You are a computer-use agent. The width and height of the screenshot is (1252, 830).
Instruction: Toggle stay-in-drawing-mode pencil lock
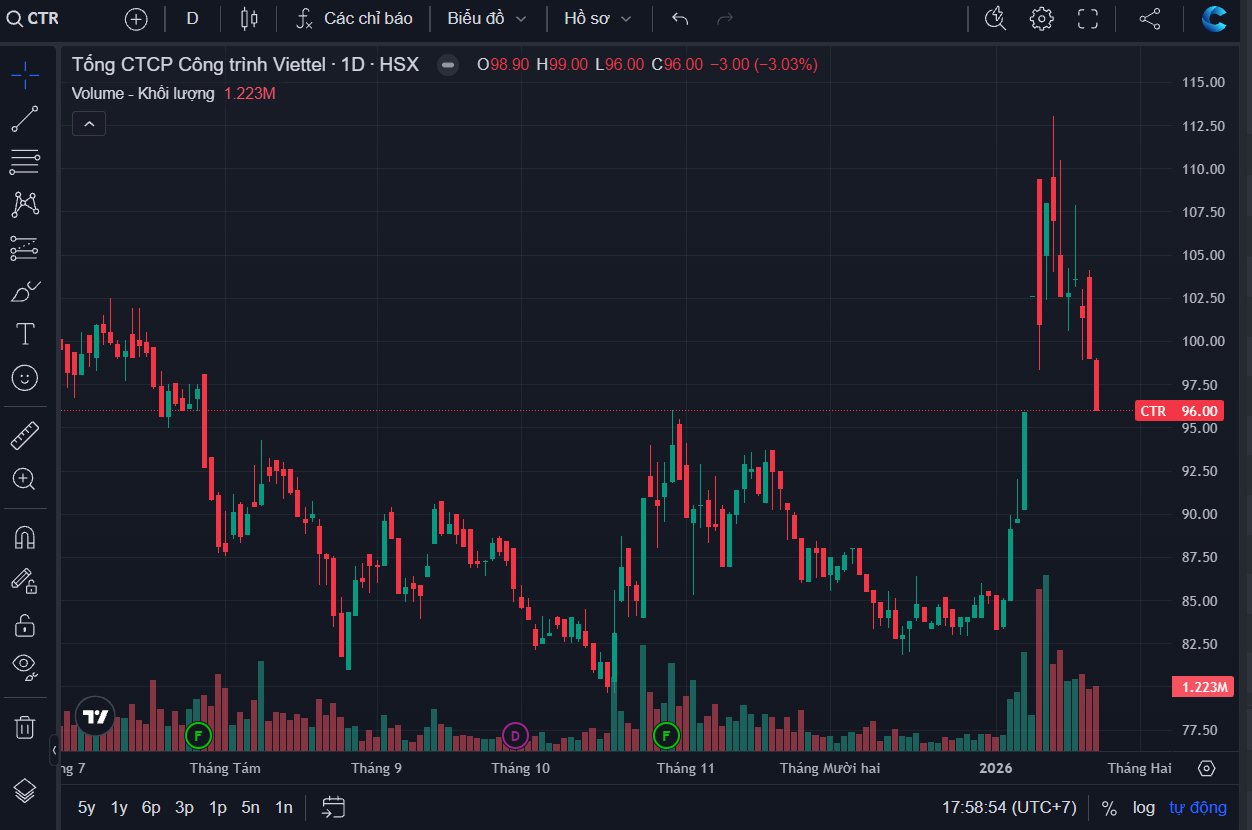click(25, 581)
